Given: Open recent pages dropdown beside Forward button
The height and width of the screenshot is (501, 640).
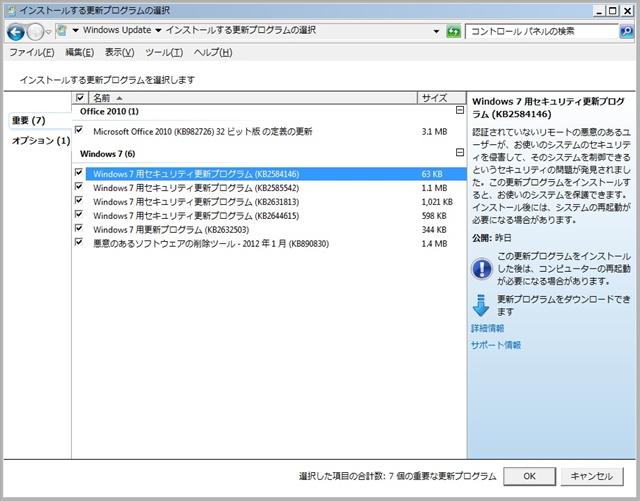Looking at the screenshot, I should coord(48,32).
